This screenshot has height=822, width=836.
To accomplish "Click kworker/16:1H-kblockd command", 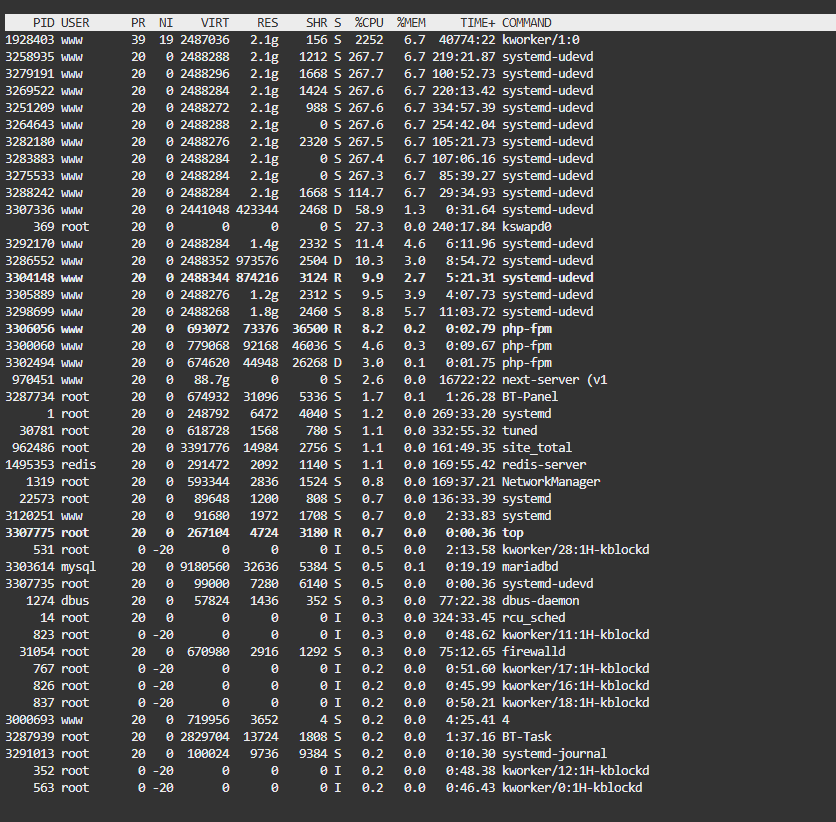I will click(x=576, y=686).
